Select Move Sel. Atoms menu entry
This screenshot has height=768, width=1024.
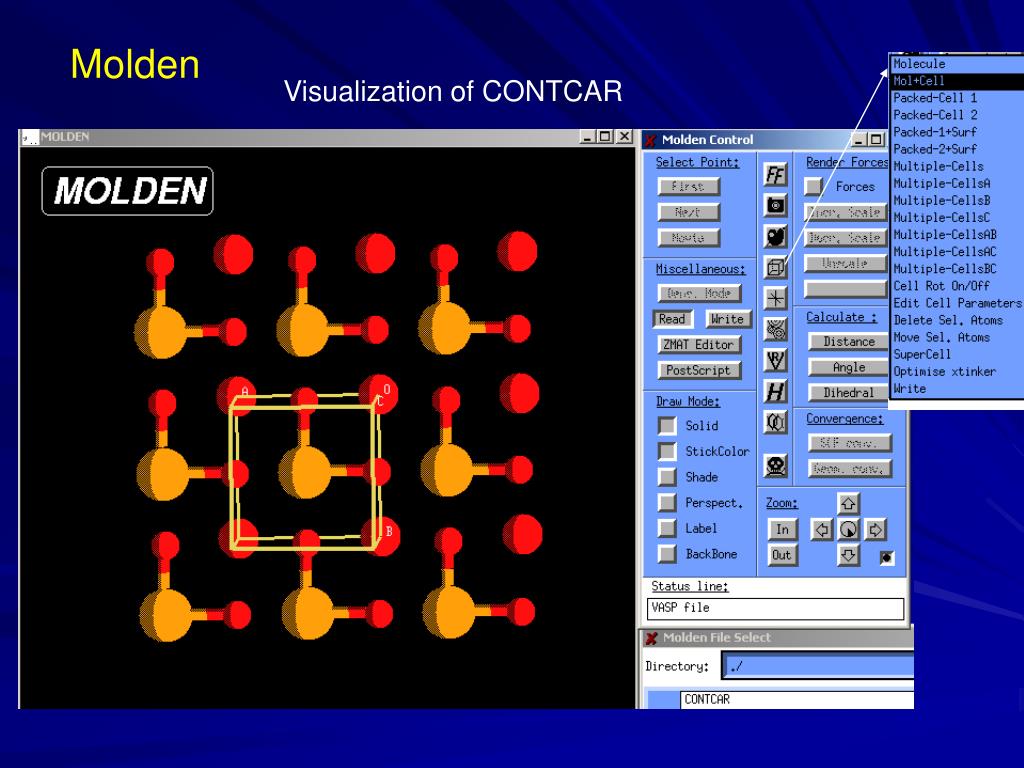tap(957, 337)
